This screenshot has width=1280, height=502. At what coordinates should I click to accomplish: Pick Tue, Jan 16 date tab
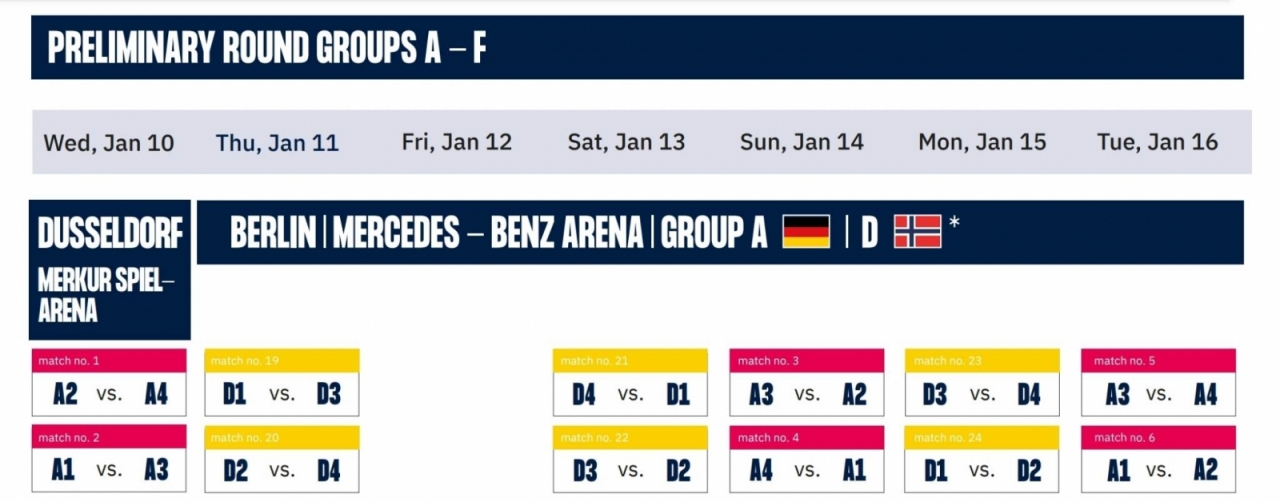(x=1157, y=142)
